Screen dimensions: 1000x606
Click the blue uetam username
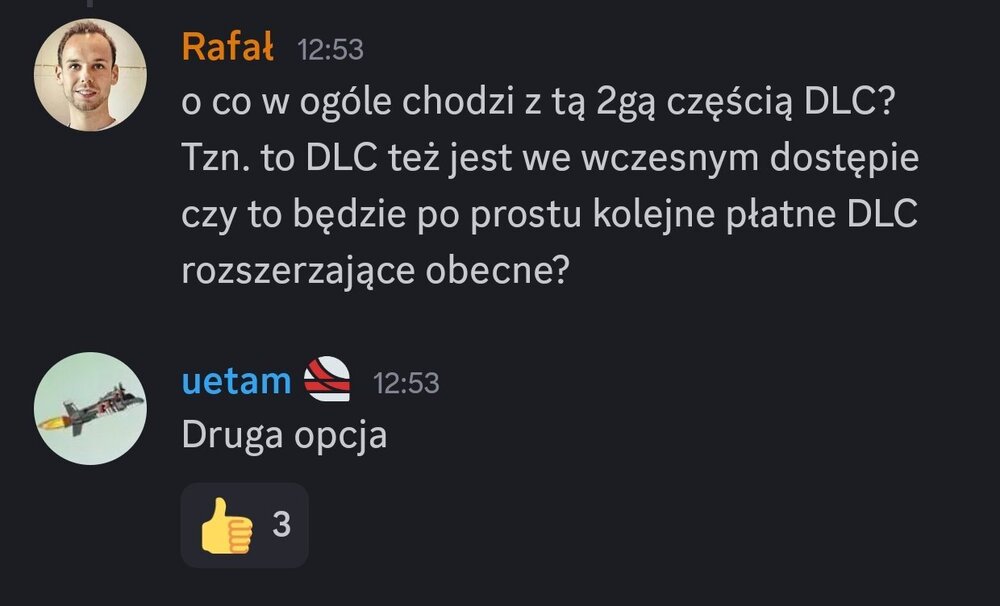pyautogui.click(x=237, y=381)
